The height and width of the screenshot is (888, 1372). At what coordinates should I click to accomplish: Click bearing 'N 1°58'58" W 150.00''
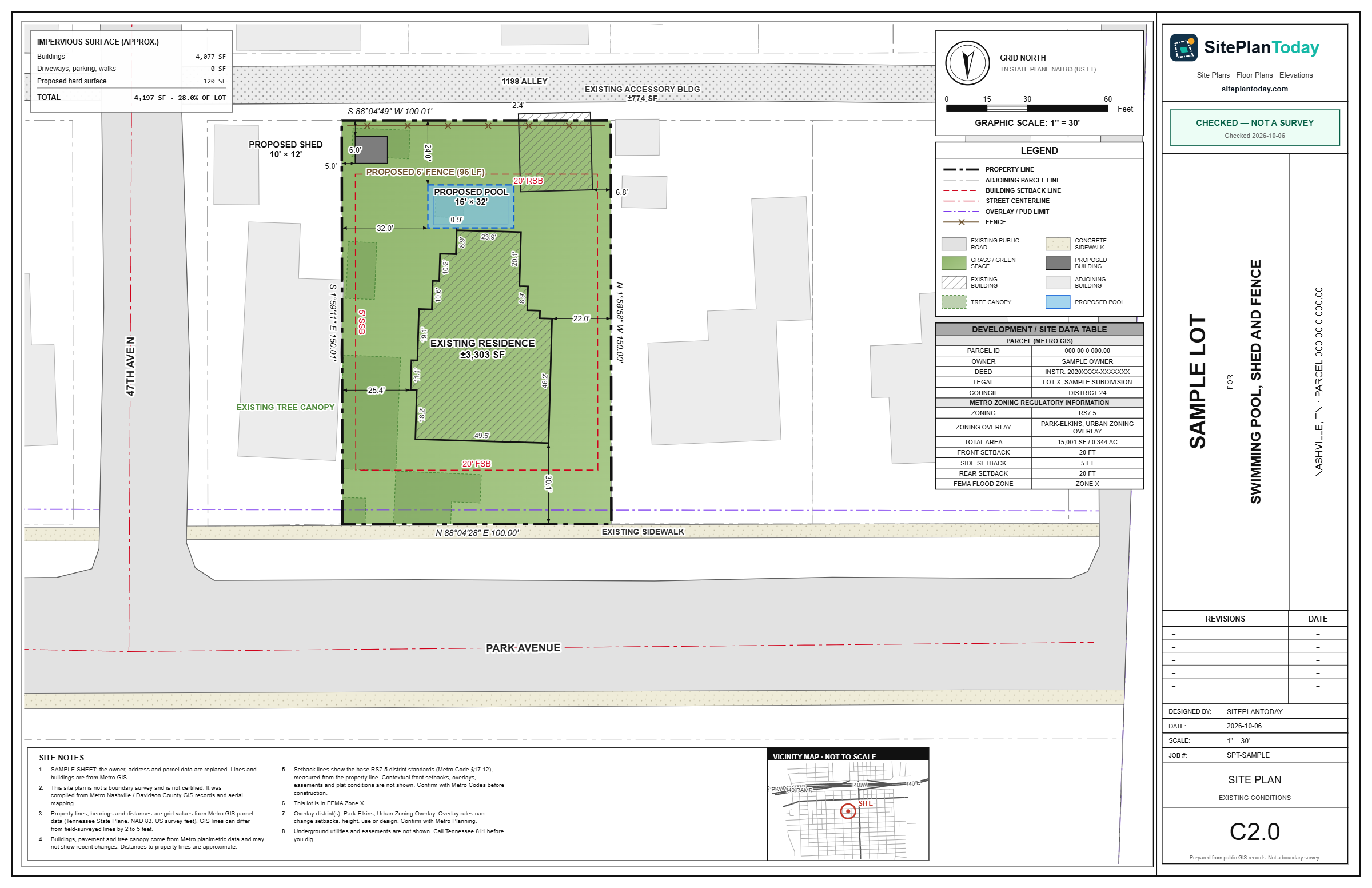(620, 322)
